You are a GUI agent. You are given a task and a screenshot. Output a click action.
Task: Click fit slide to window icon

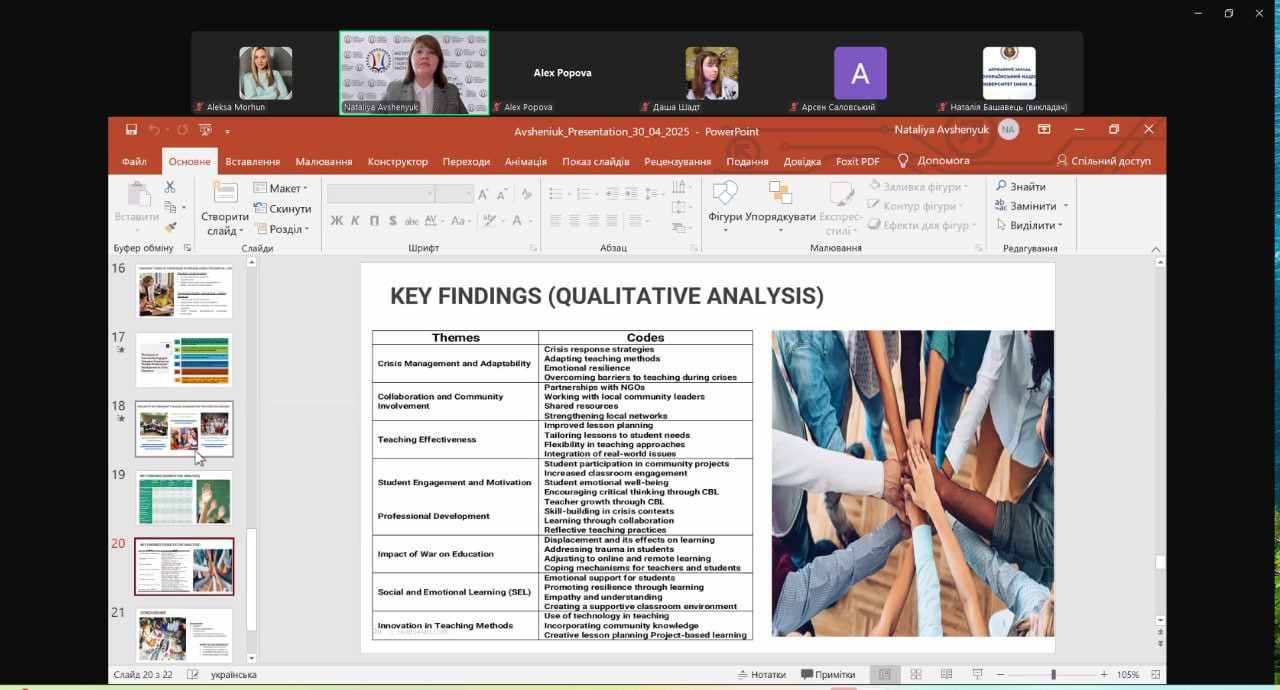click(1156, 675)
